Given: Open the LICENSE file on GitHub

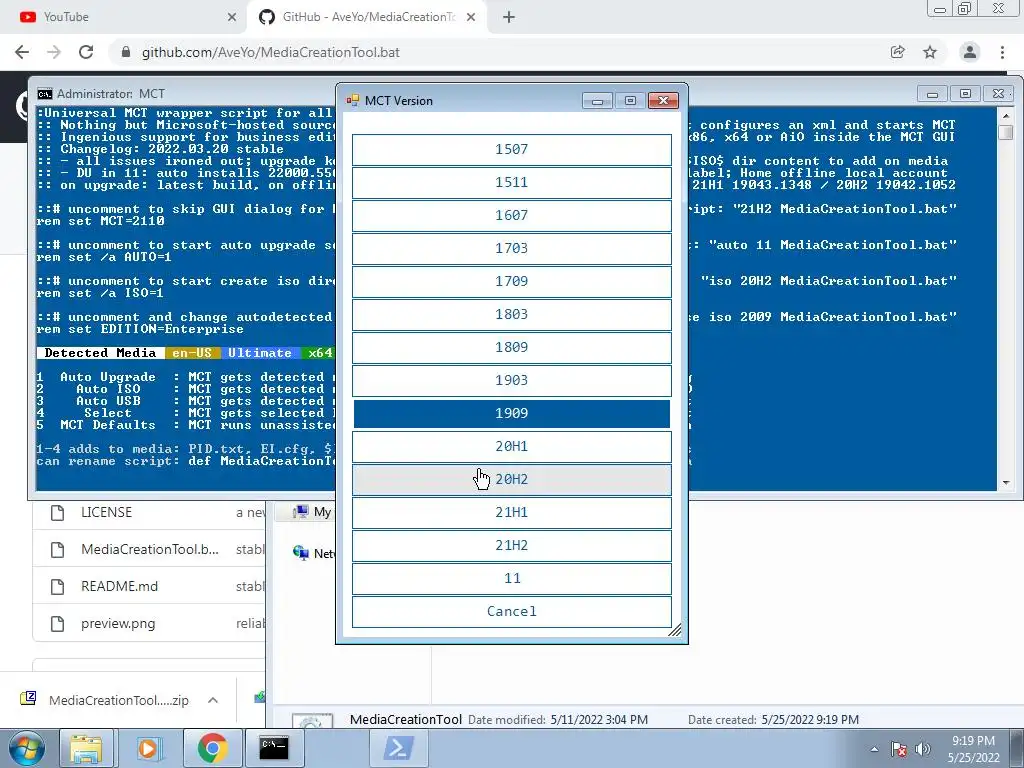Looking at the screenshot, I should tap(106, 513).
